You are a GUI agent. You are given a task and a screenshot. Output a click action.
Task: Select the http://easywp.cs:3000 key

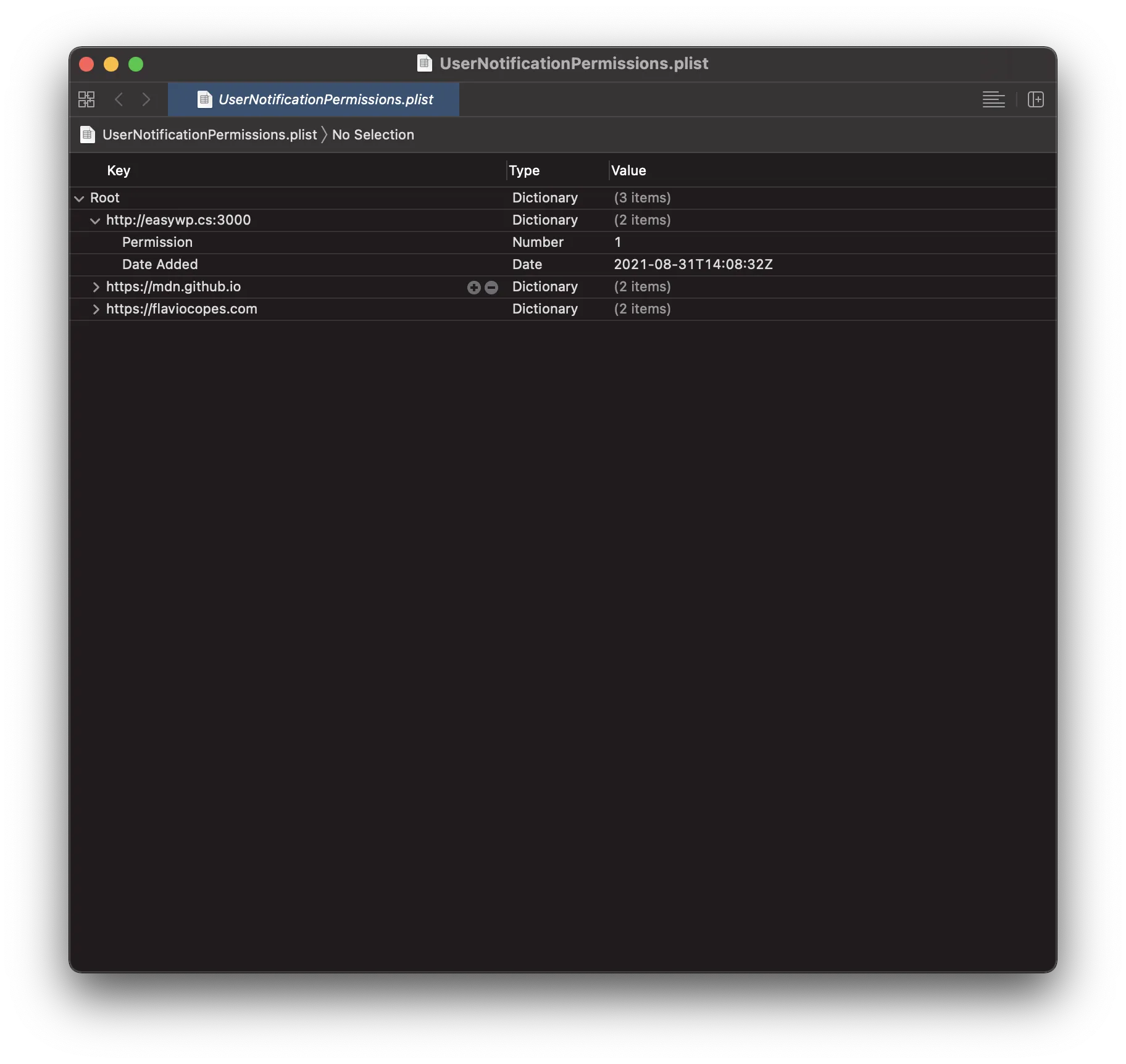pyautogui.click(x=178, y=220)
